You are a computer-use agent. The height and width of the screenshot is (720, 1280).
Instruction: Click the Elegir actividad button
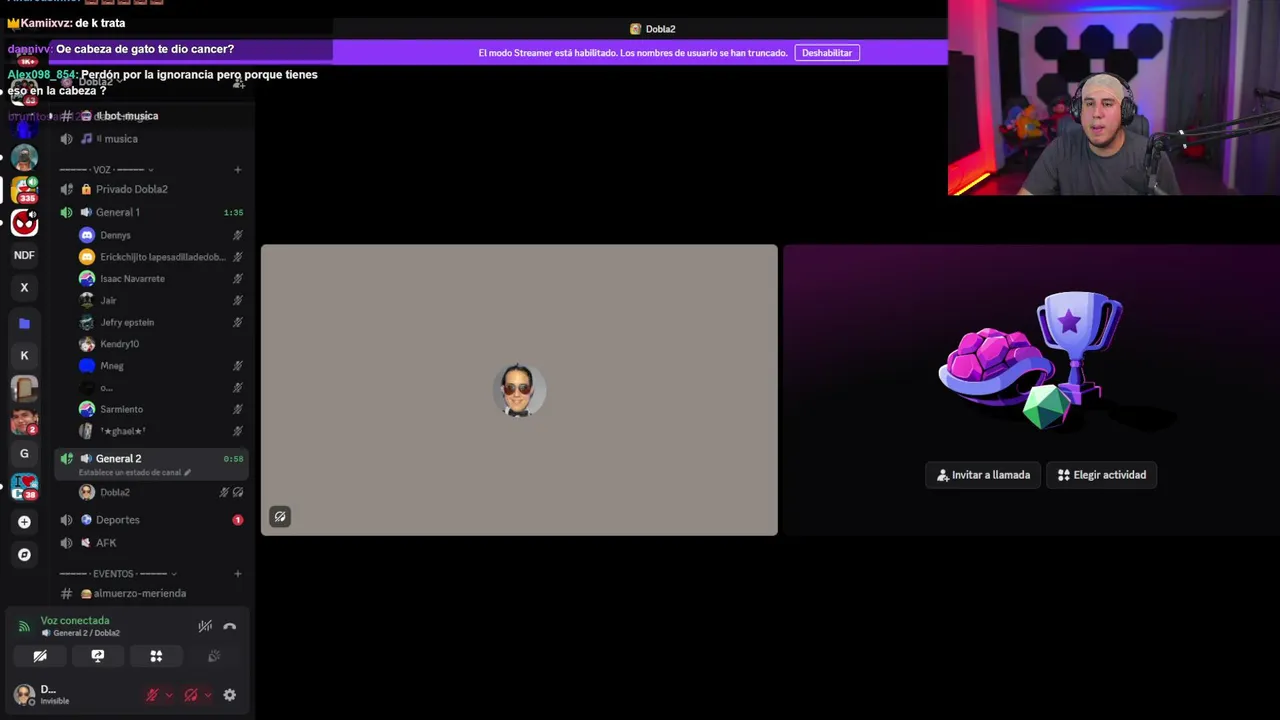[1102, 475]
